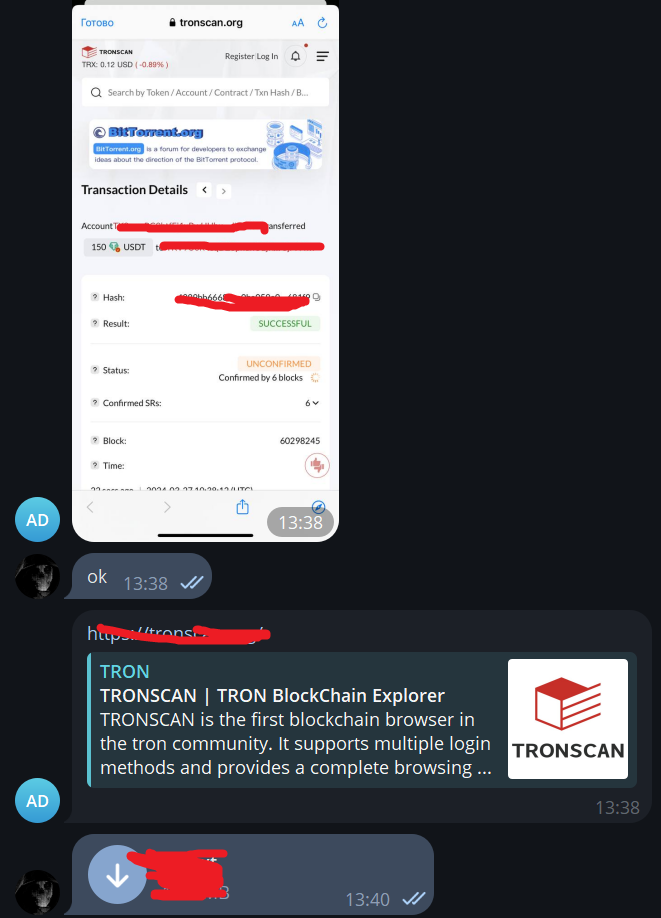The height and width of the screenshot is (918, 661).
Task: Click the reload page icon in browser bar
Action: click(322, 23)
